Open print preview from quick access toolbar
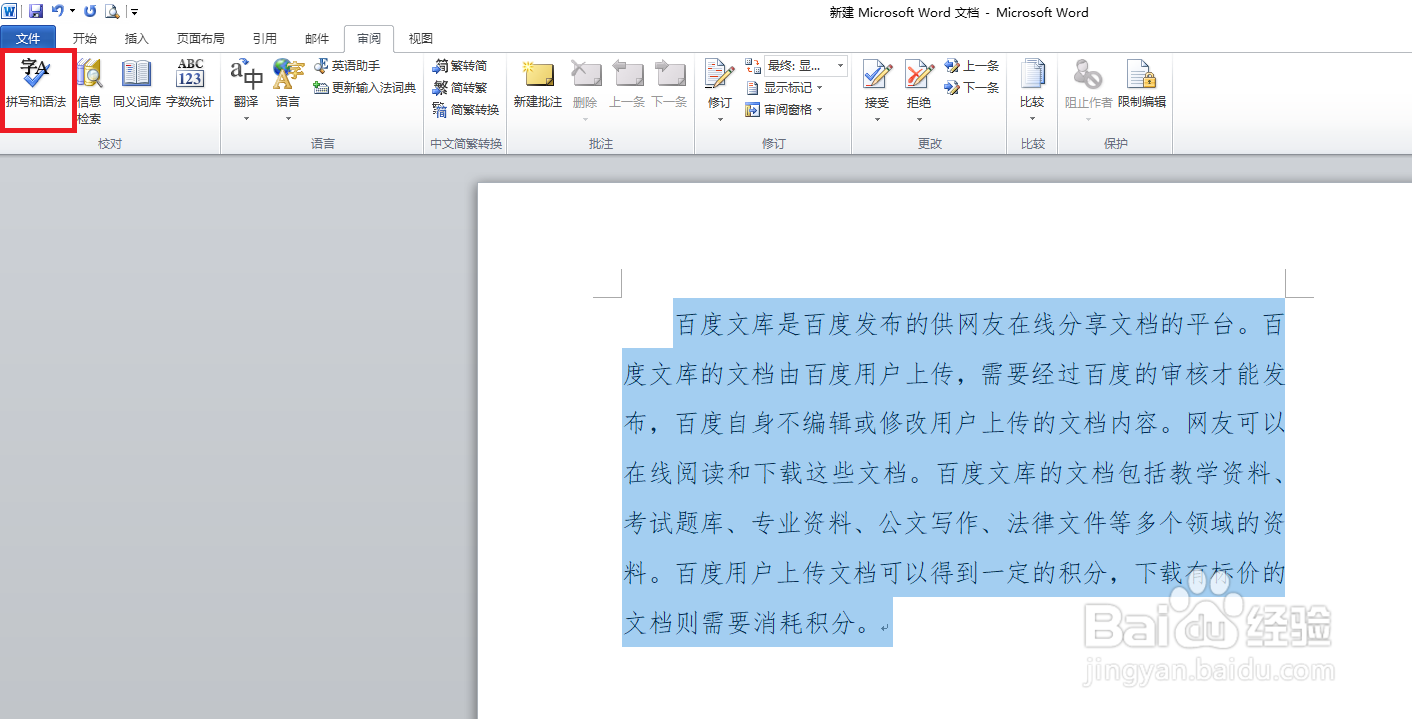Viewport: 1412px width, 719px height. [x=112, y=12]
